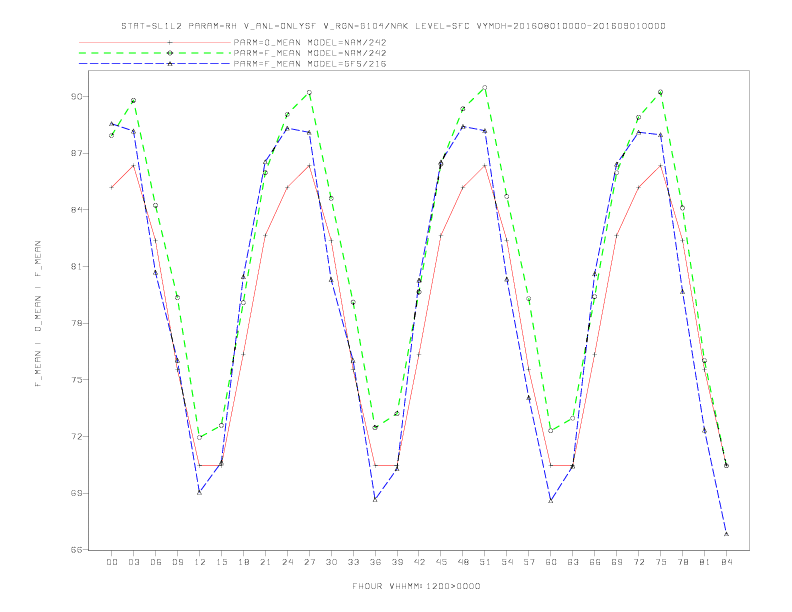Click the y-axis tick label 84

(x=77, y=210)
